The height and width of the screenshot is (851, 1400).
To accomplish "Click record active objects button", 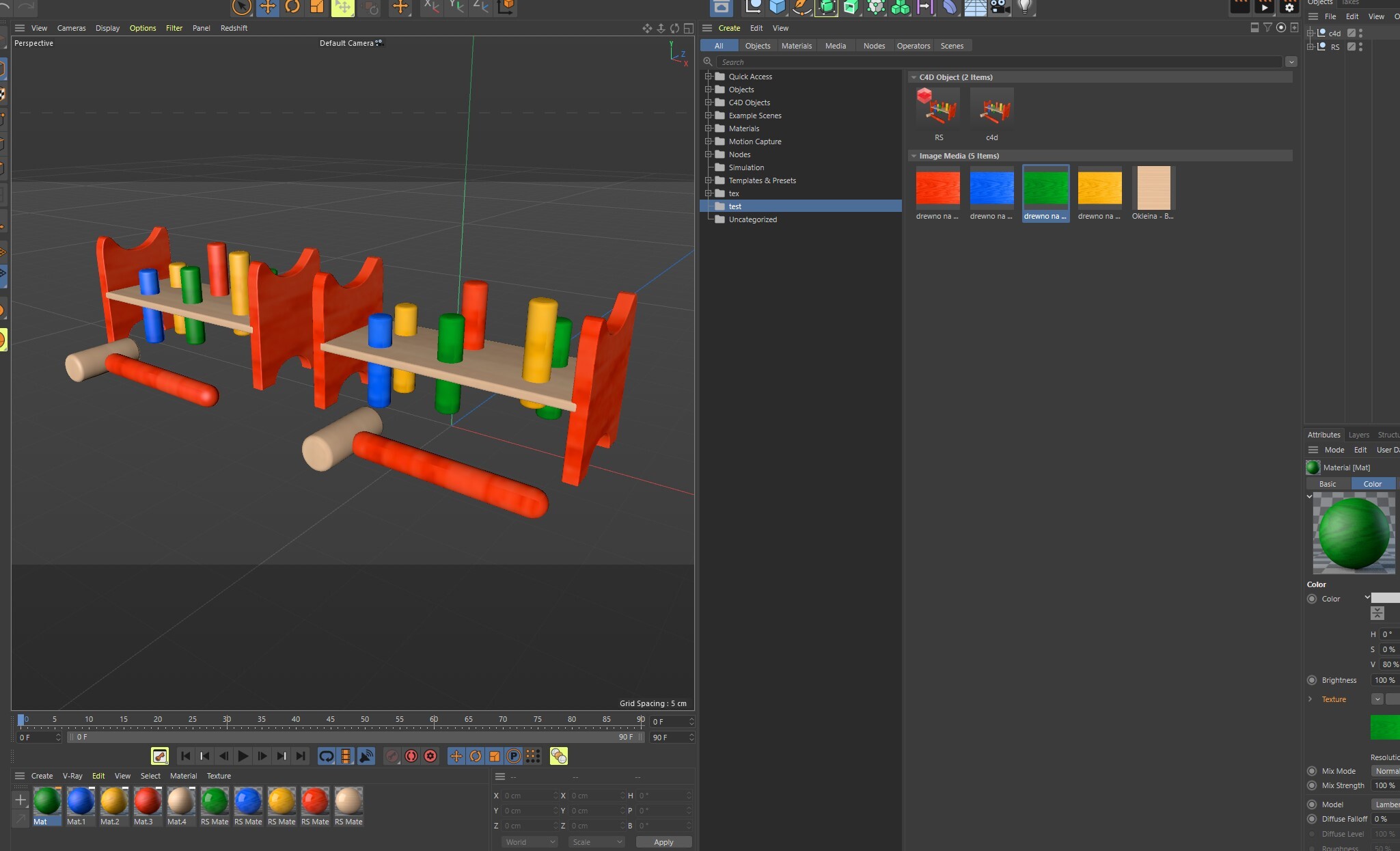I will tap(392, 756).
